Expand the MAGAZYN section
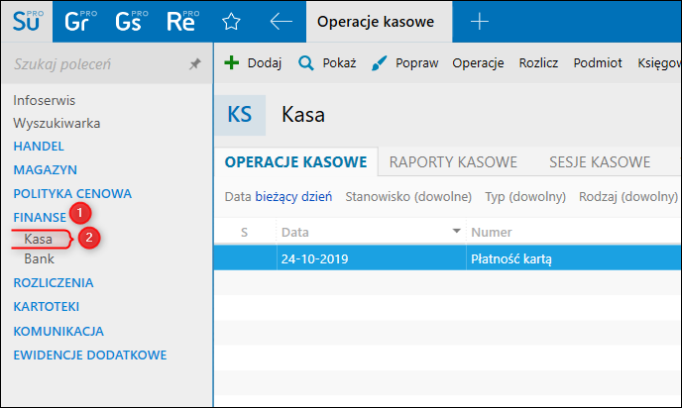 click(45, 170)
